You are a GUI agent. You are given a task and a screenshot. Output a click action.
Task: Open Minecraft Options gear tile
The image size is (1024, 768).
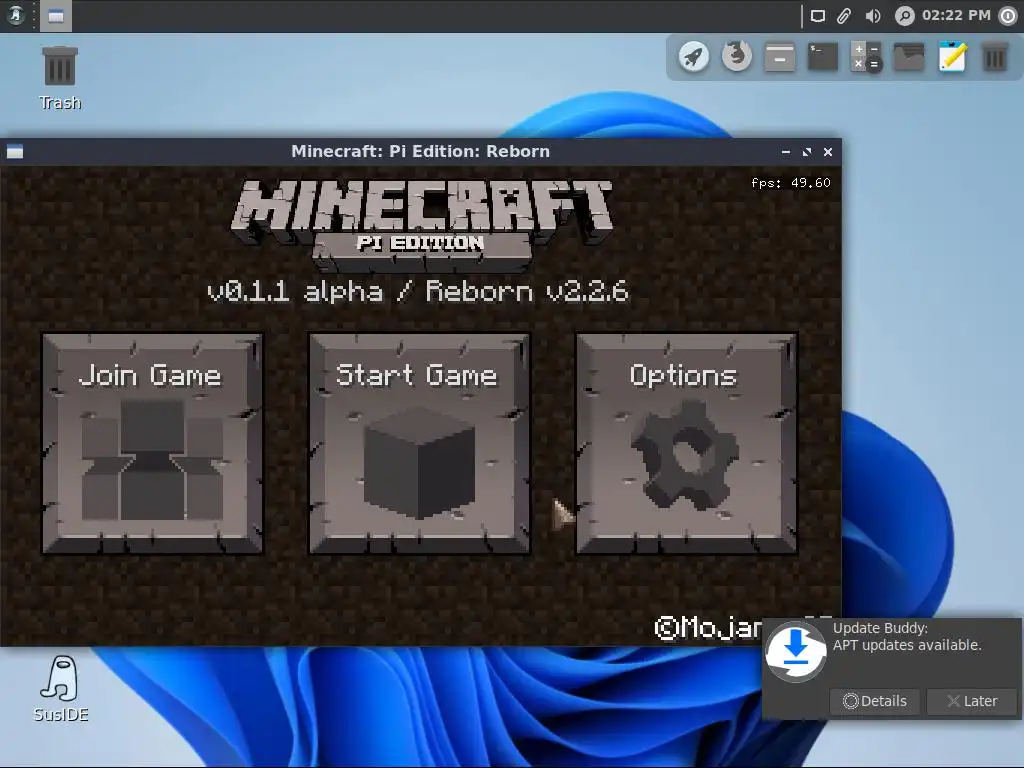click(x=686, y=443)
